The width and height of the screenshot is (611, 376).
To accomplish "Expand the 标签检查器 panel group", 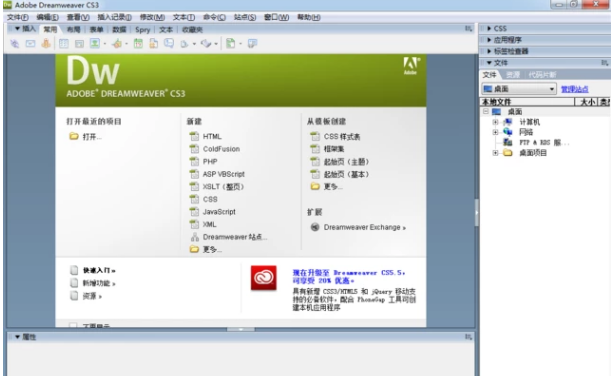I will tap(489, 51).
